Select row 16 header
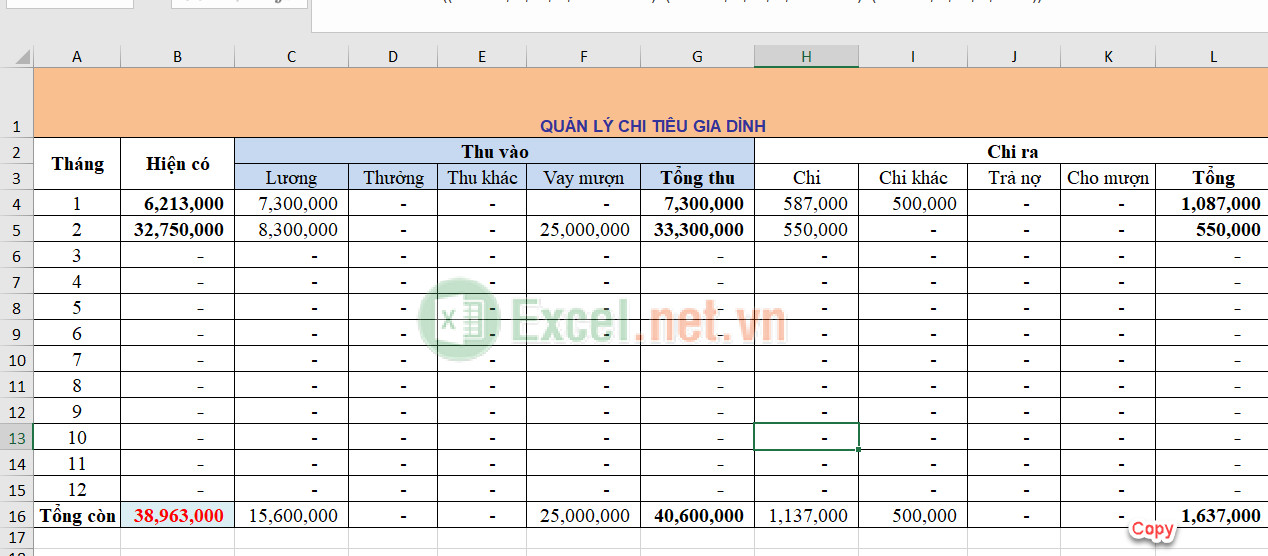Image resolution: width=1268 pixels, height=556 pixels. (x=17, y=516)
